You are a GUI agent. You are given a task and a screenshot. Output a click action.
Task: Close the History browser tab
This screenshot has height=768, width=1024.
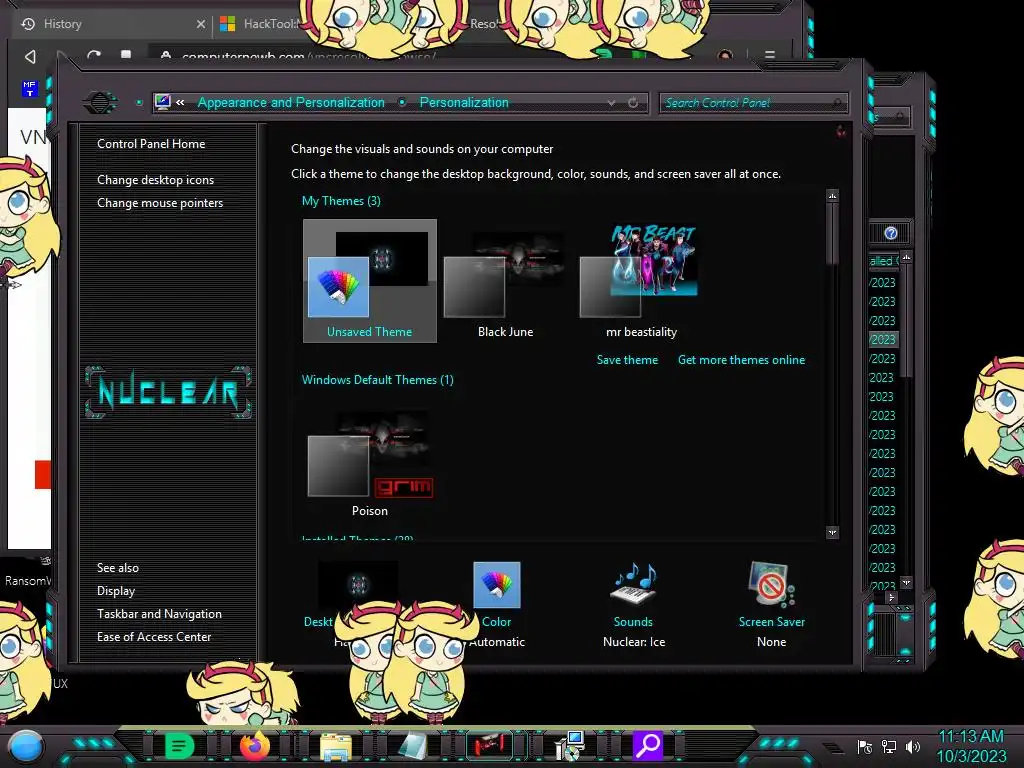pos(200,24)
